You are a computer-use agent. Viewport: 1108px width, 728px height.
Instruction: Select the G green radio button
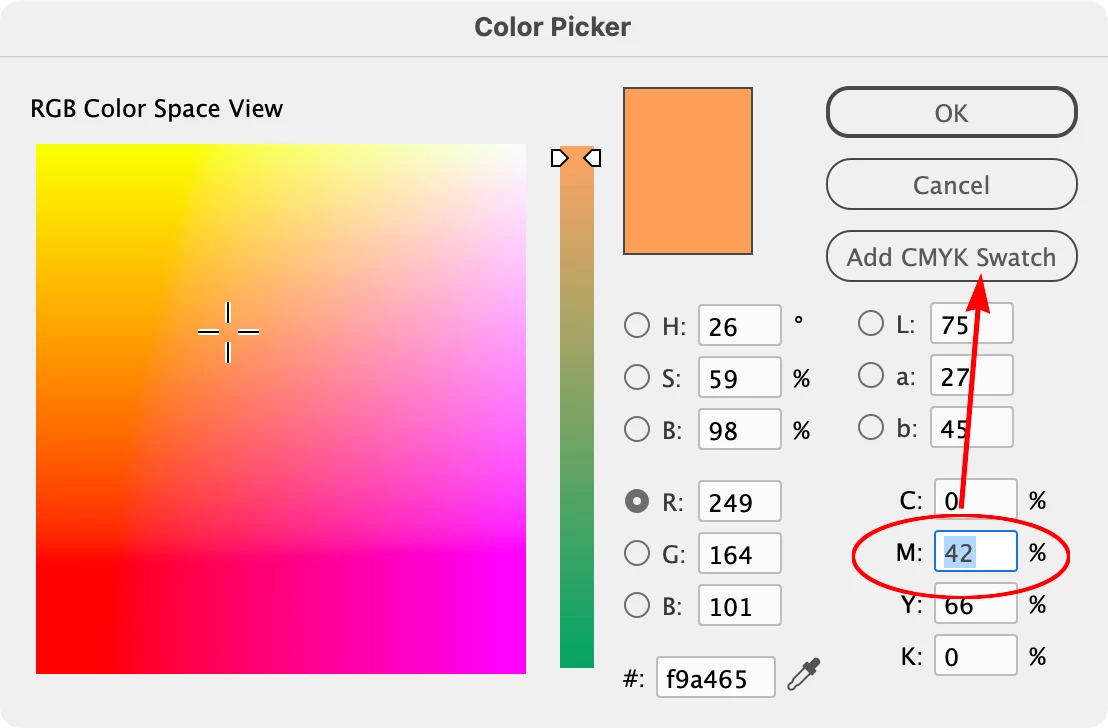point(636,552)
